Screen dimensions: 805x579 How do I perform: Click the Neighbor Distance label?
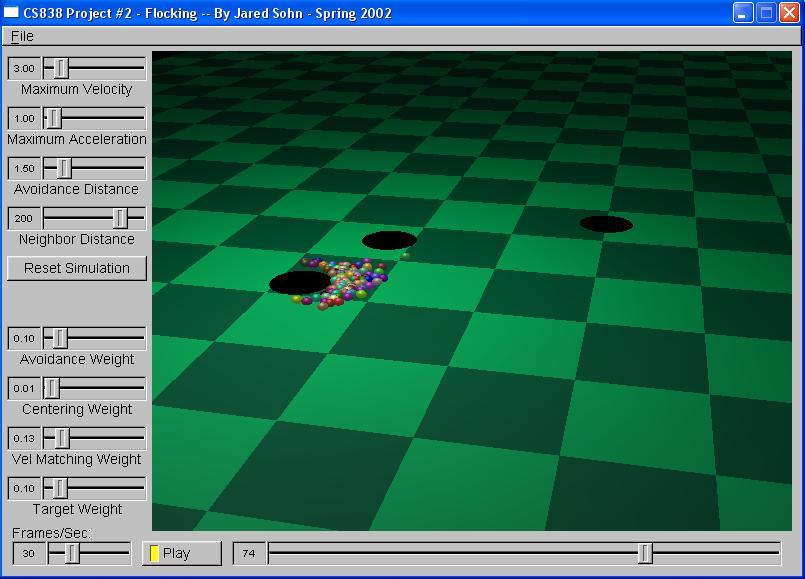pos(76,239)
